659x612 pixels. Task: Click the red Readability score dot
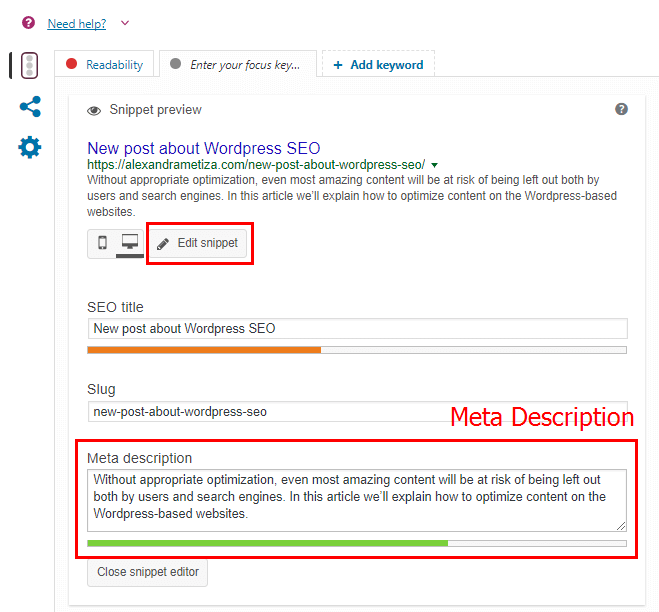click(x=71, y=63)
